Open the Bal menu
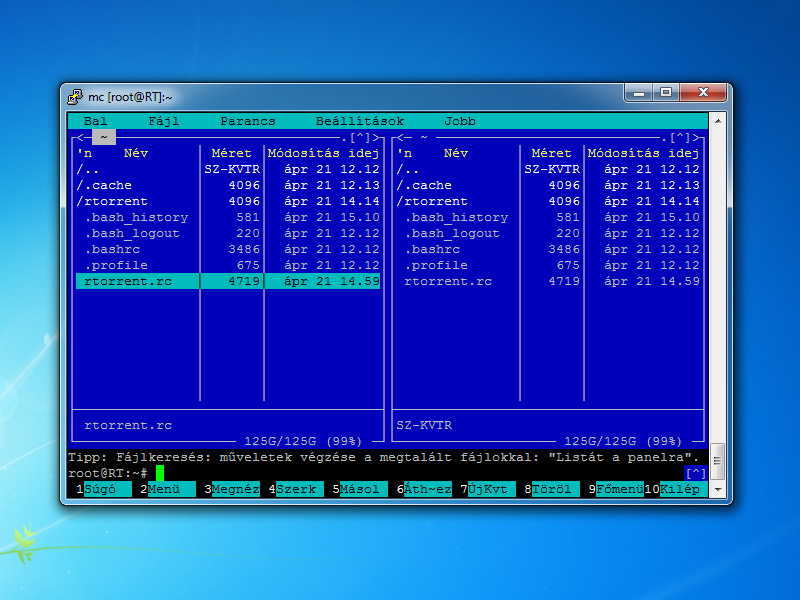 pos(96,121)
